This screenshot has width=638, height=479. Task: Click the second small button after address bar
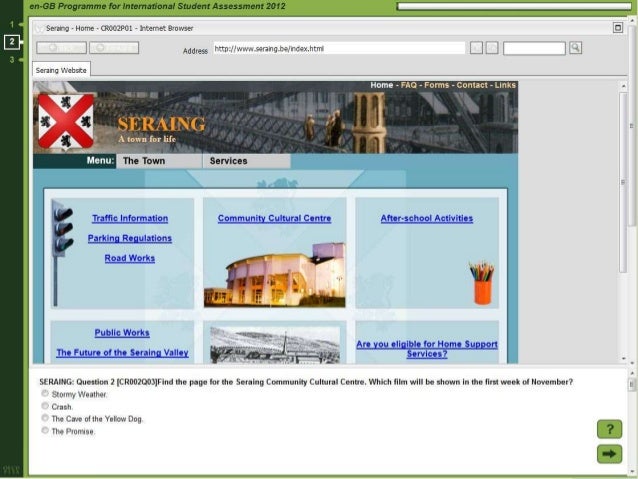492,48
